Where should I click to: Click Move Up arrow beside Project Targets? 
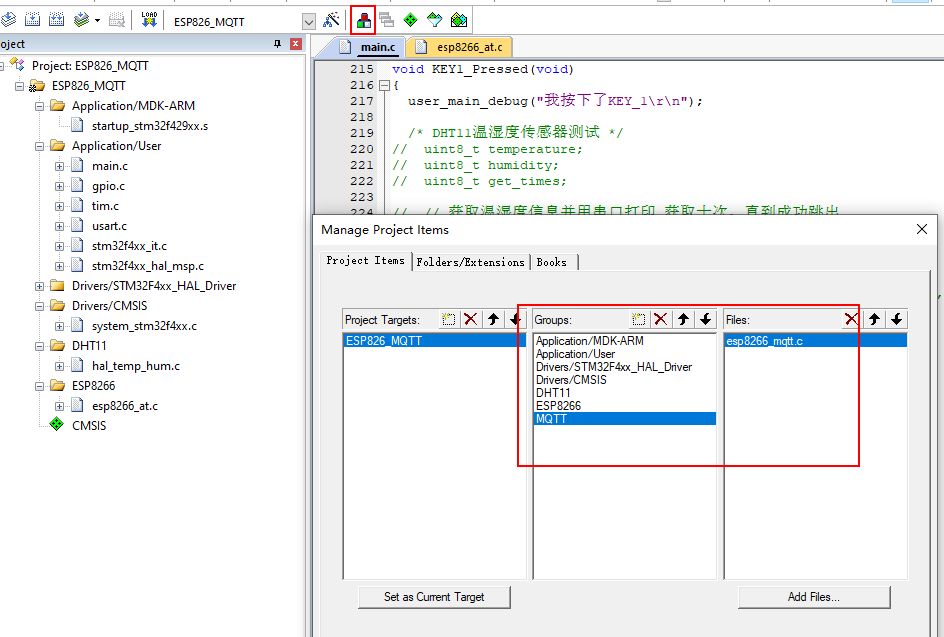click(x=493, y=319)
